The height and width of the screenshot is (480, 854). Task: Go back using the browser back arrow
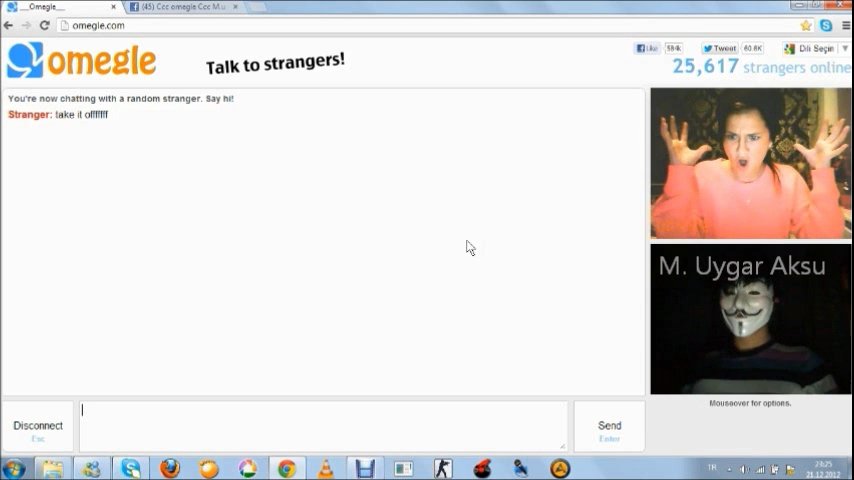pos(8,26)
